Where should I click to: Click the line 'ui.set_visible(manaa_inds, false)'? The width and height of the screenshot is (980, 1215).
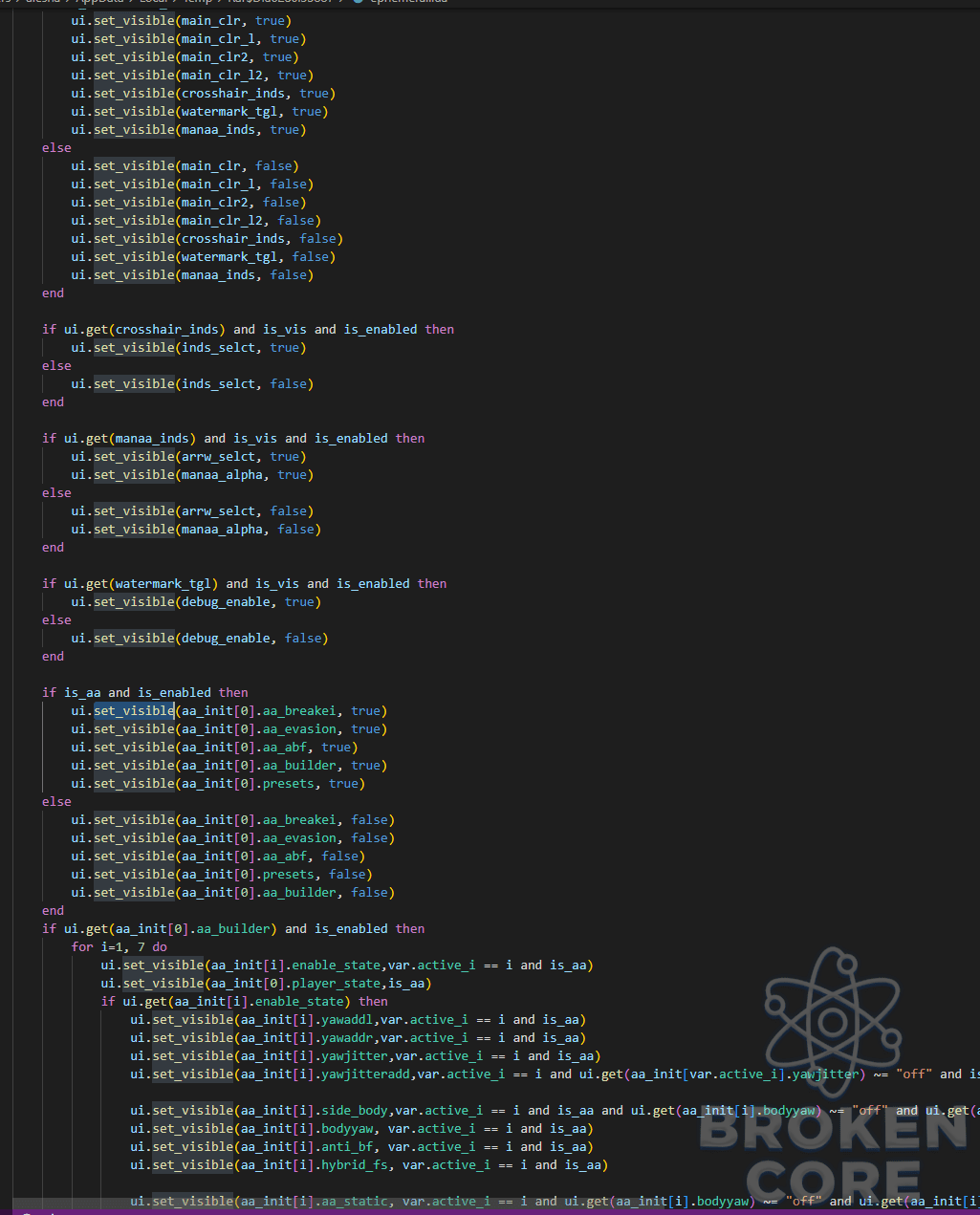(192, 275)
